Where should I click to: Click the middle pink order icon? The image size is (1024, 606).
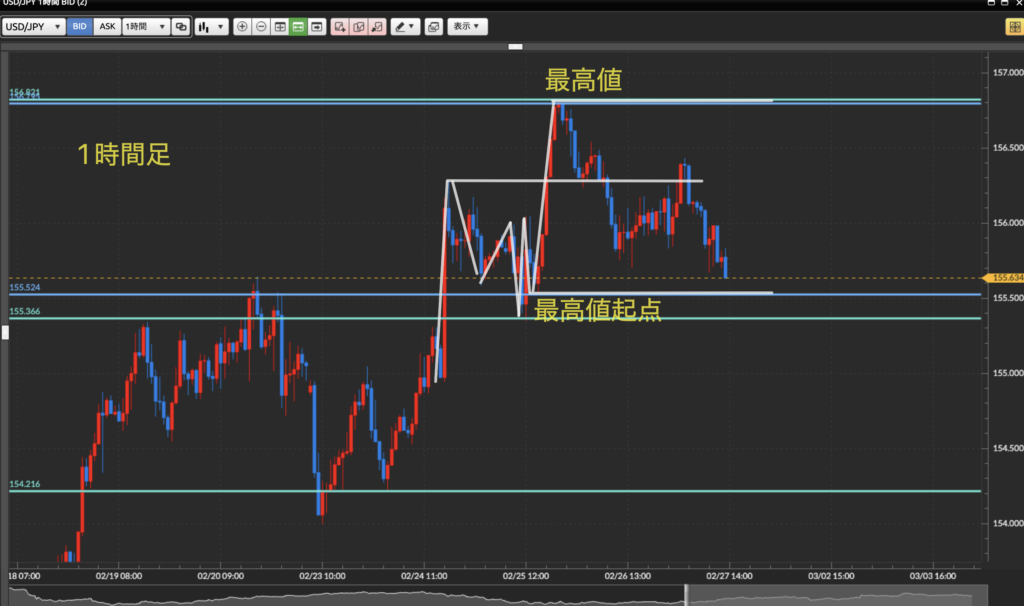(x=358, y=27)
